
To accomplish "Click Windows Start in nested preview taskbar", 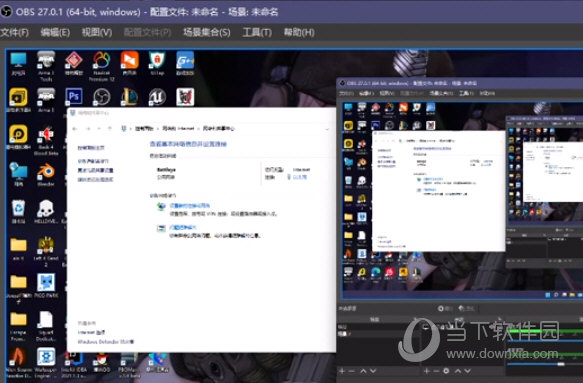I will (548, 295).
